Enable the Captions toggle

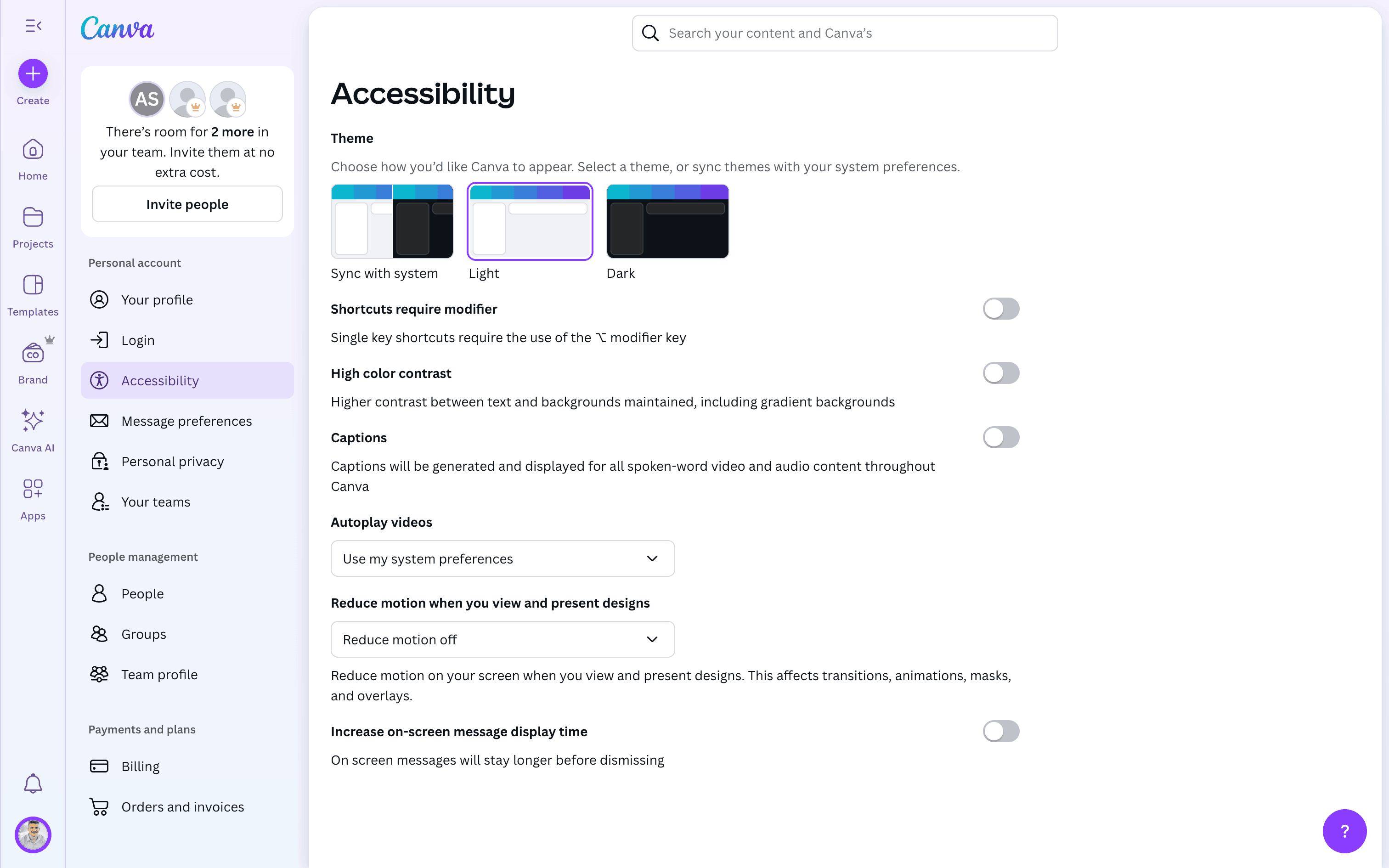click(x=1000, y=437)
